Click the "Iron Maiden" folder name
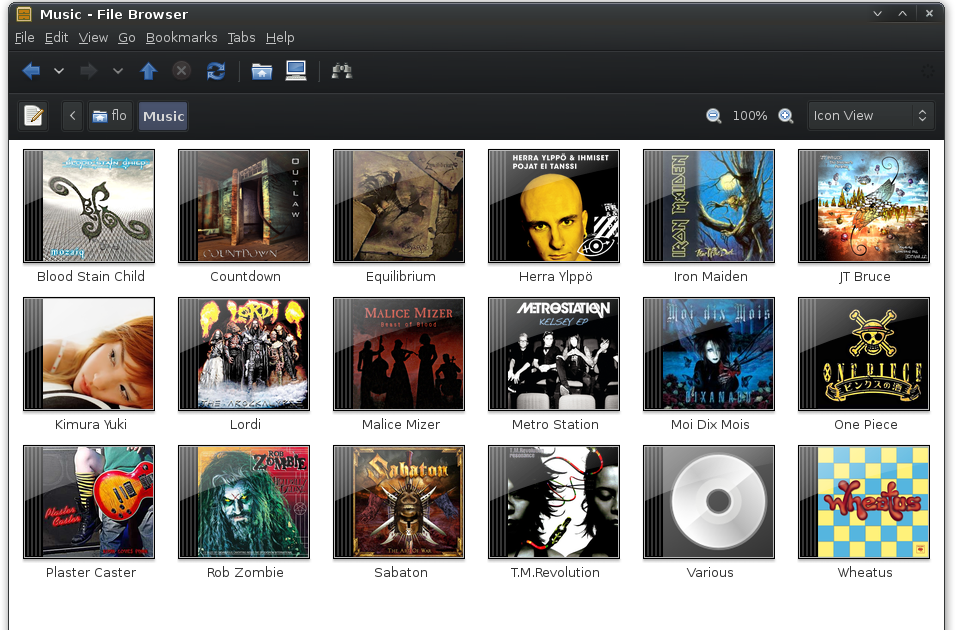 [x=710, y=277]
